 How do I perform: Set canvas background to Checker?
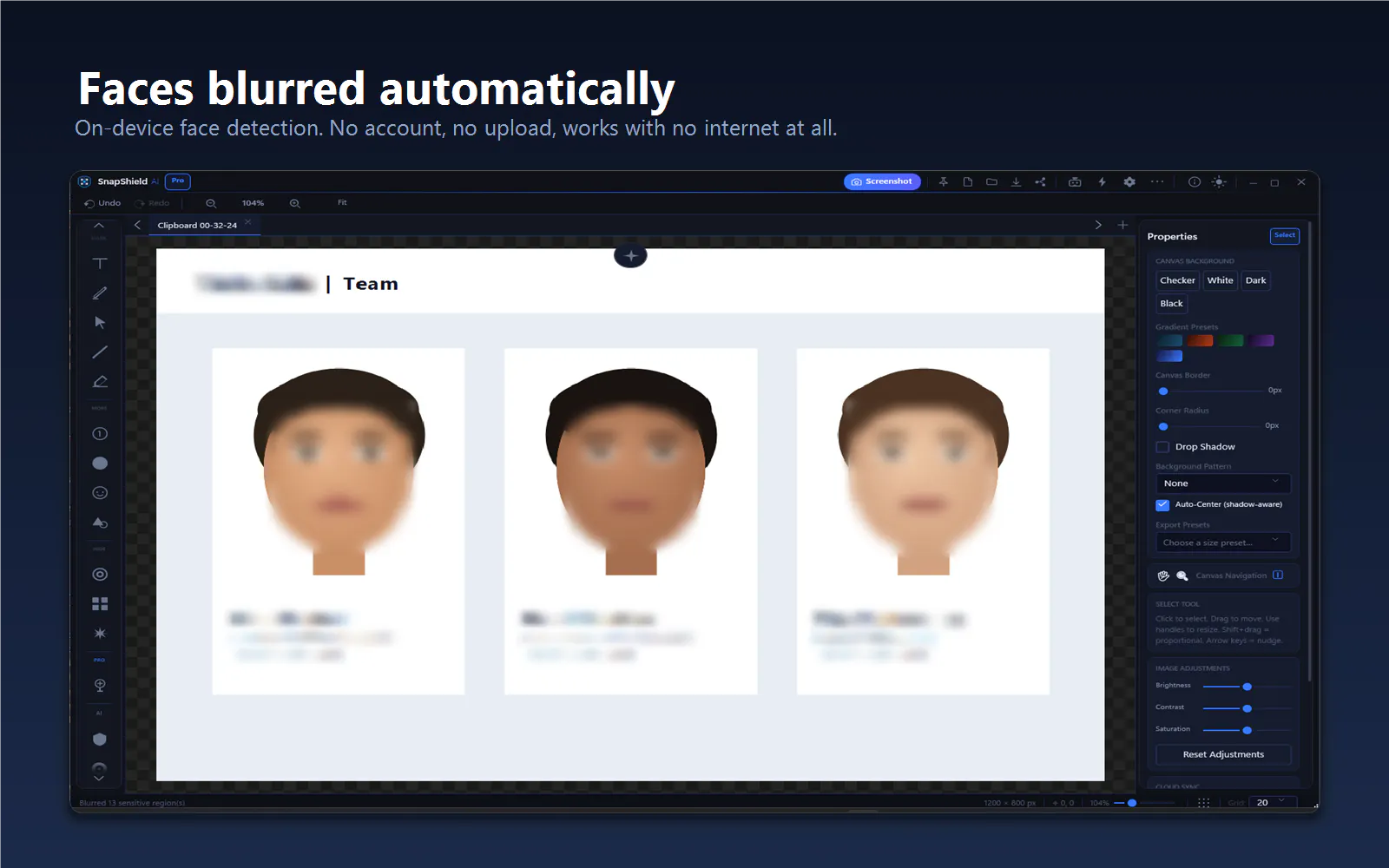pyautogui.click(x=1177, y=280)
